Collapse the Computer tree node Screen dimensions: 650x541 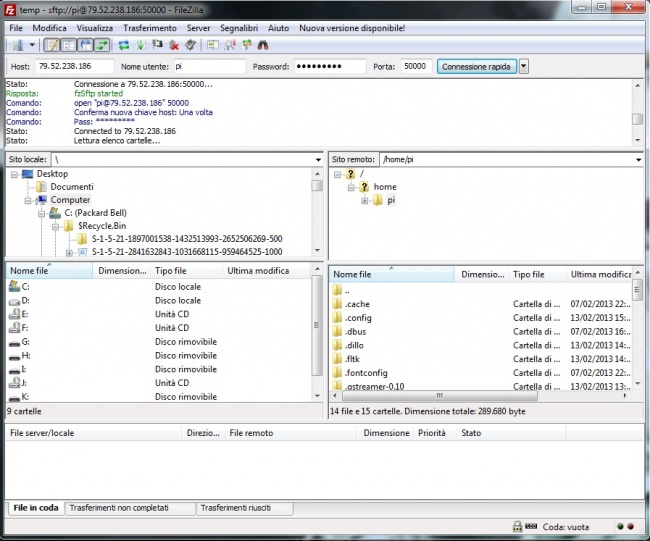28,200
